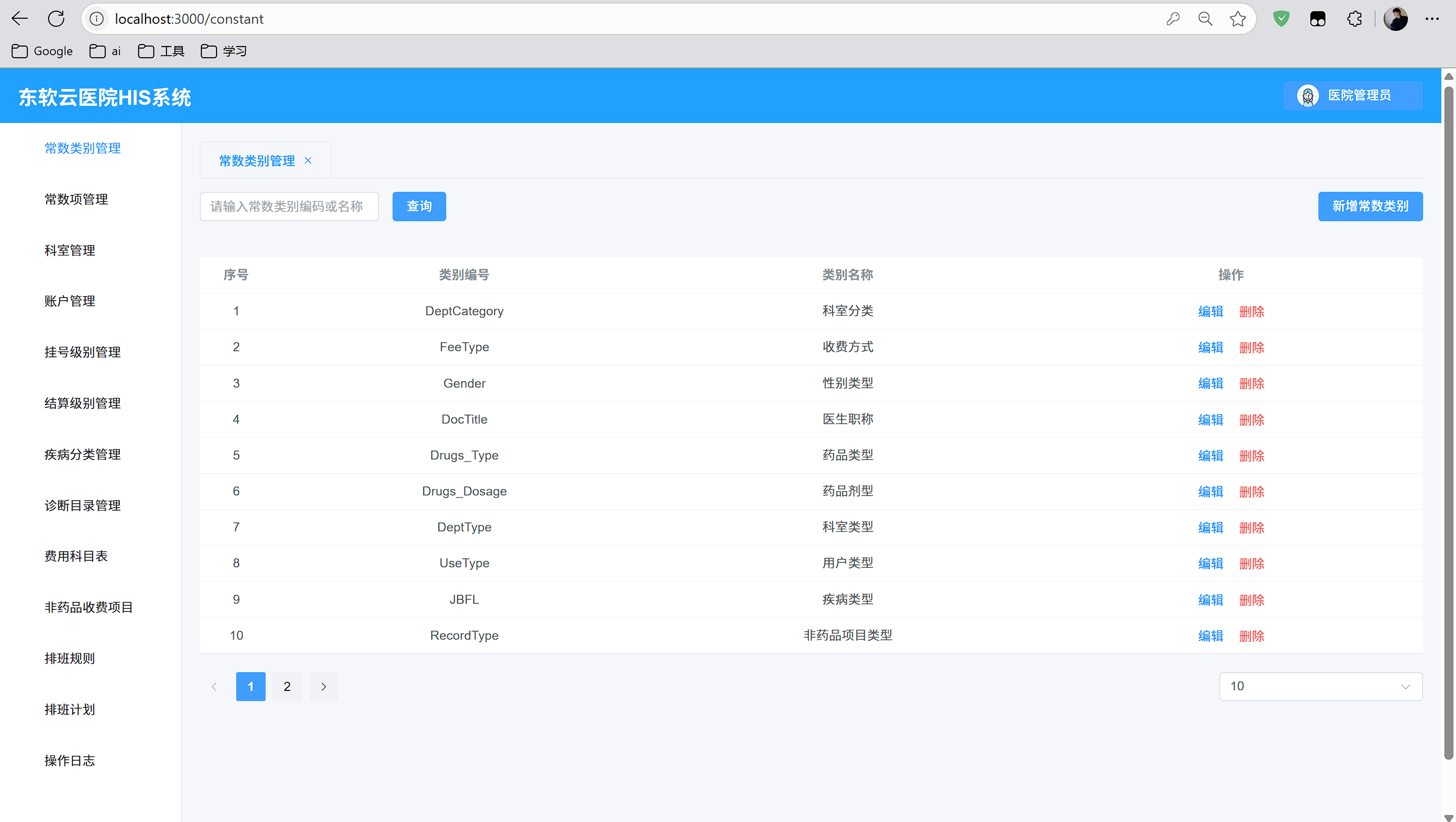Click the vertical page scrollbar
Viewport: 1456px width, 822px height.
click(x=1448, y=424)
